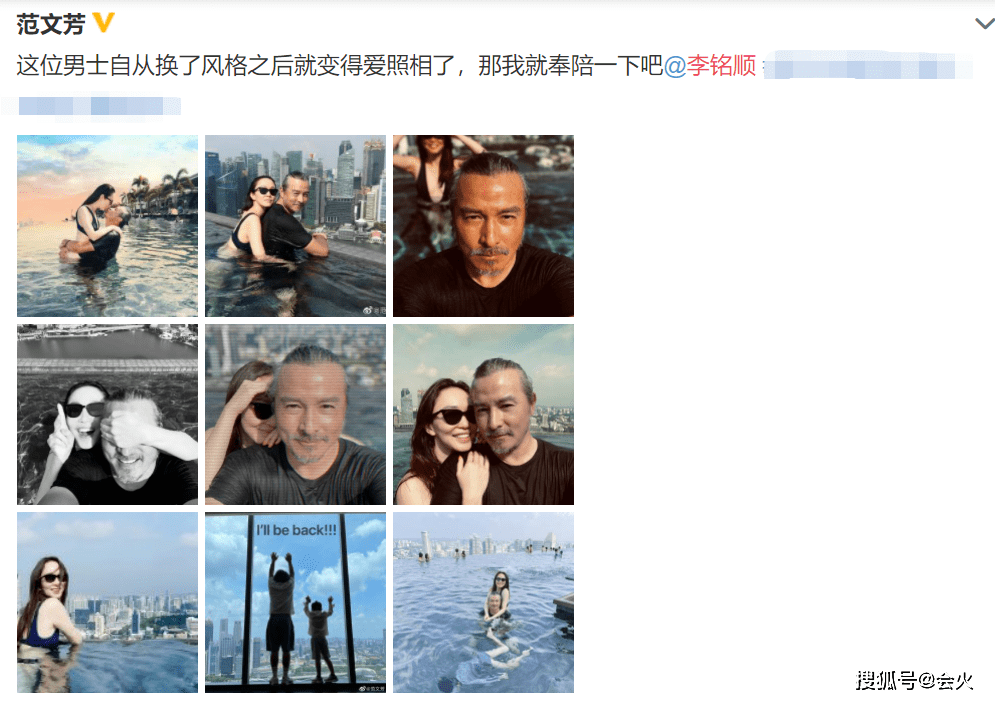Click the yellow V verified badge
This screenshot has height=702, width=995.
click(103, 23)
